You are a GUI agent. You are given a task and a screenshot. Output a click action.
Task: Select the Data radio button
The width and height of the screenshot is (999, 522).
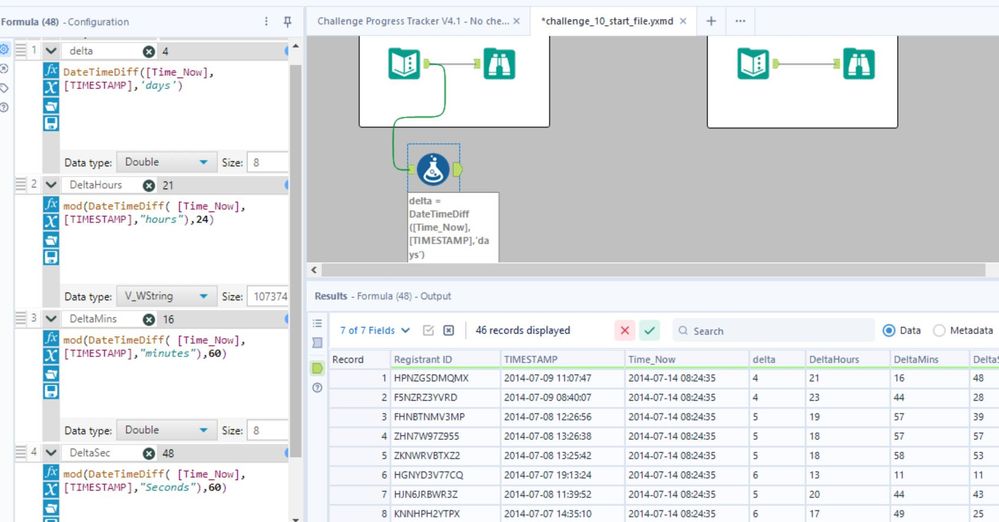pyautogui.click(x=889, y=330)
